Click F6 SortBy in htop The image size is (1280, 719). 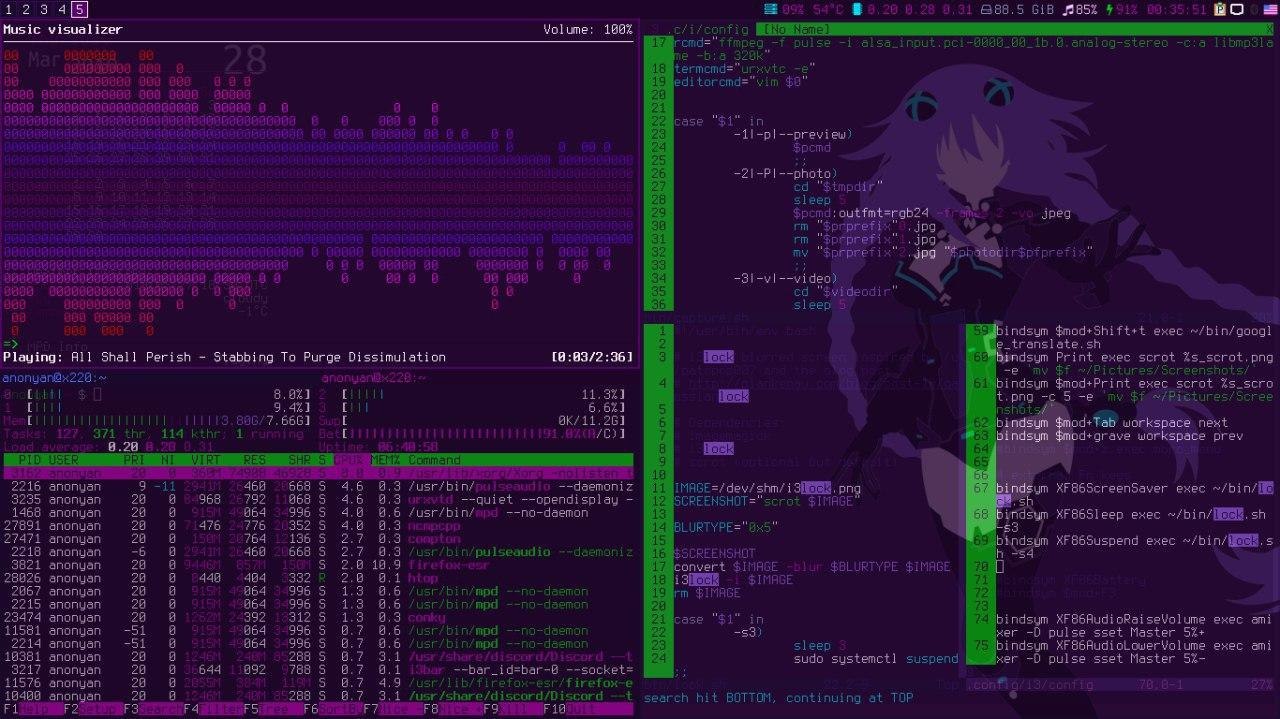332,709
